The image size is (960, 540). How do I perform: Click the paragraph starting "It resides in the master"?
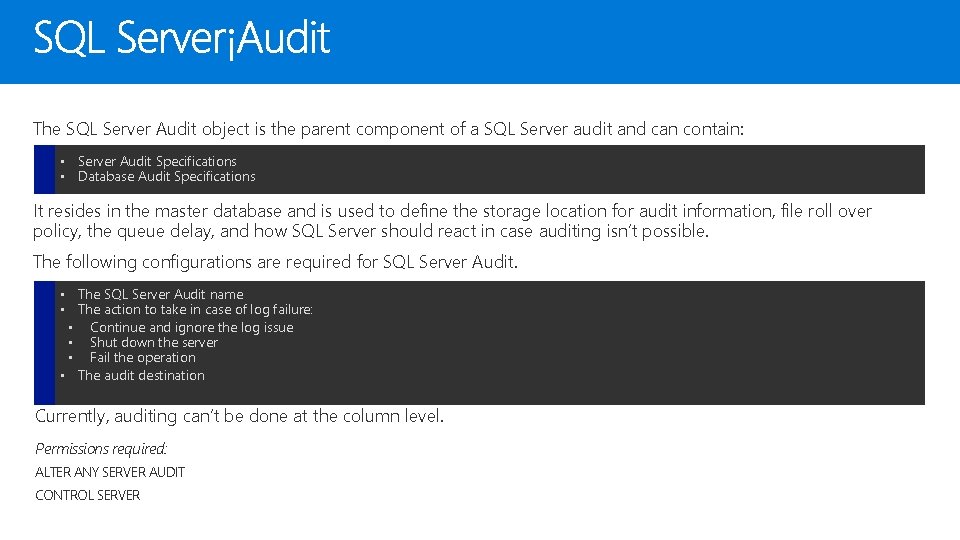point(452,221)
